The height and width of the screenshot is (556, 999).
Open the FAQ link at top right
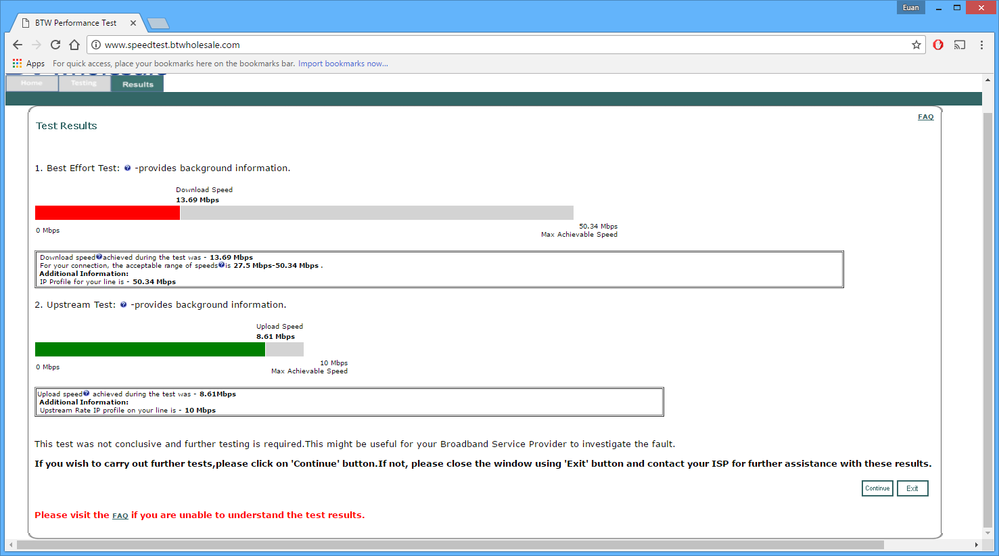point(926,117)
